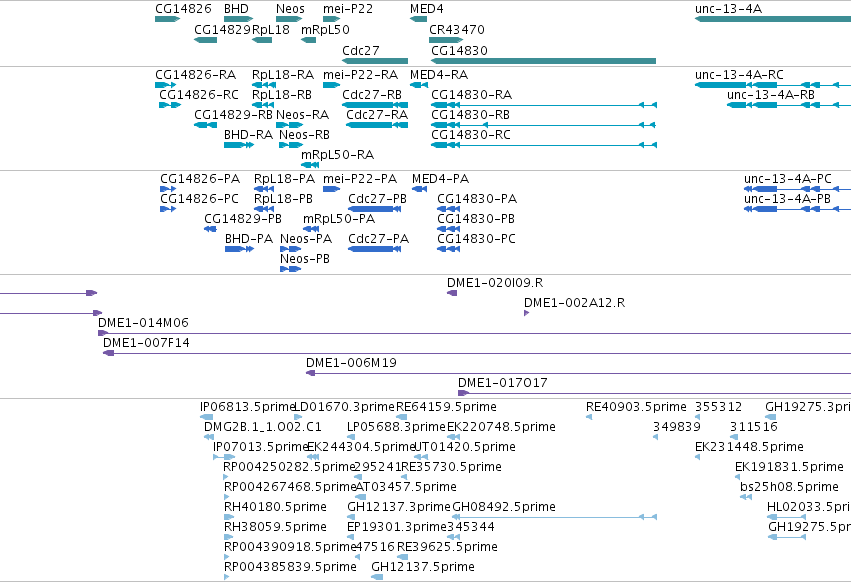Select the mRpL50 gene
The image size is (851, 582).
(x=308, y=40)
